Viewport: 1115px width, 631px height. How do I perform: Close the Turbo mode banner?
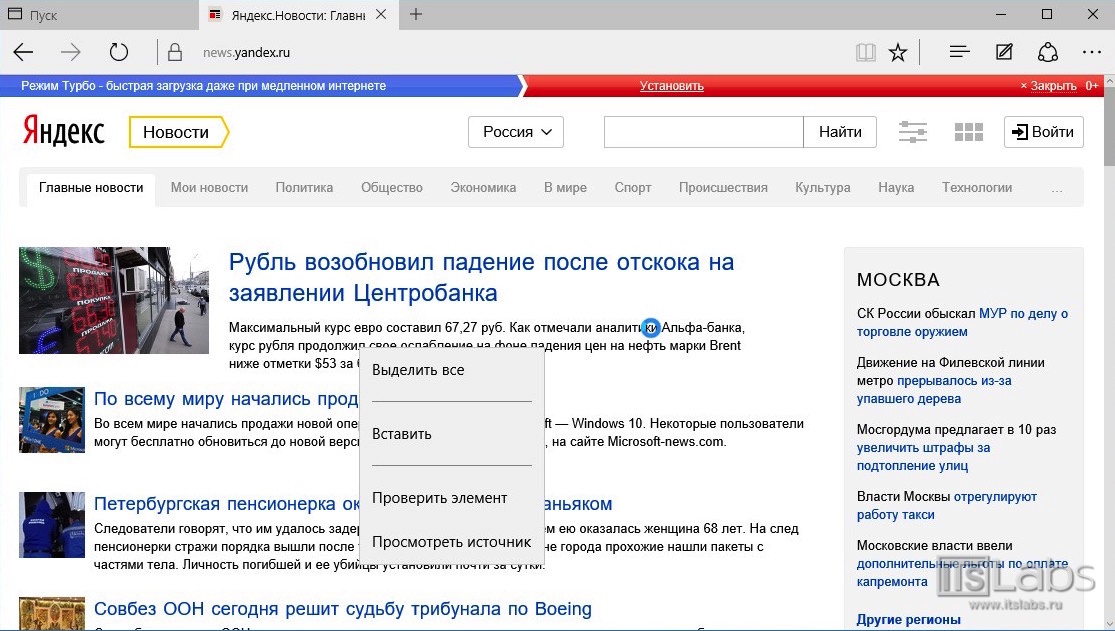(1048, 86)
